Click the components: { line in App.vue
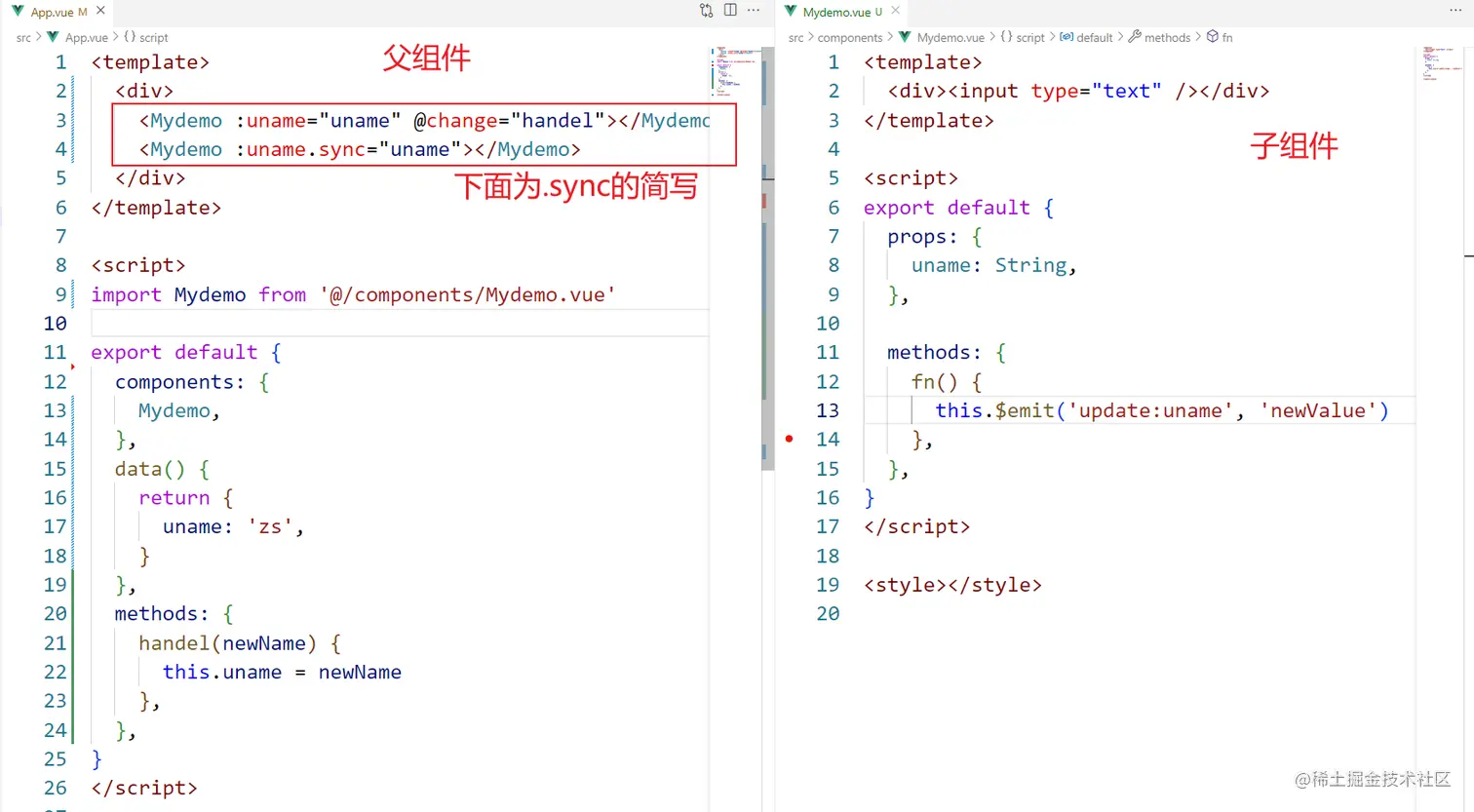1474x812 pixels. click(191, 382)
